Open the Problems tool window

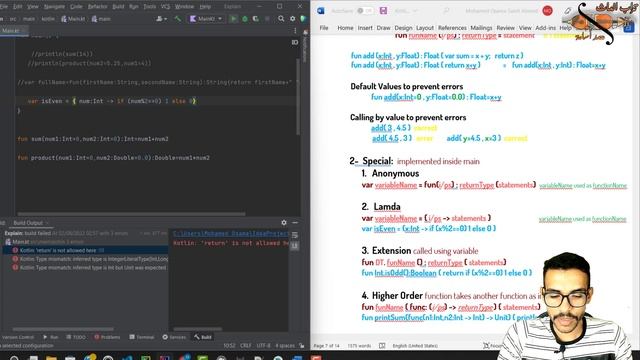point(107,337)
